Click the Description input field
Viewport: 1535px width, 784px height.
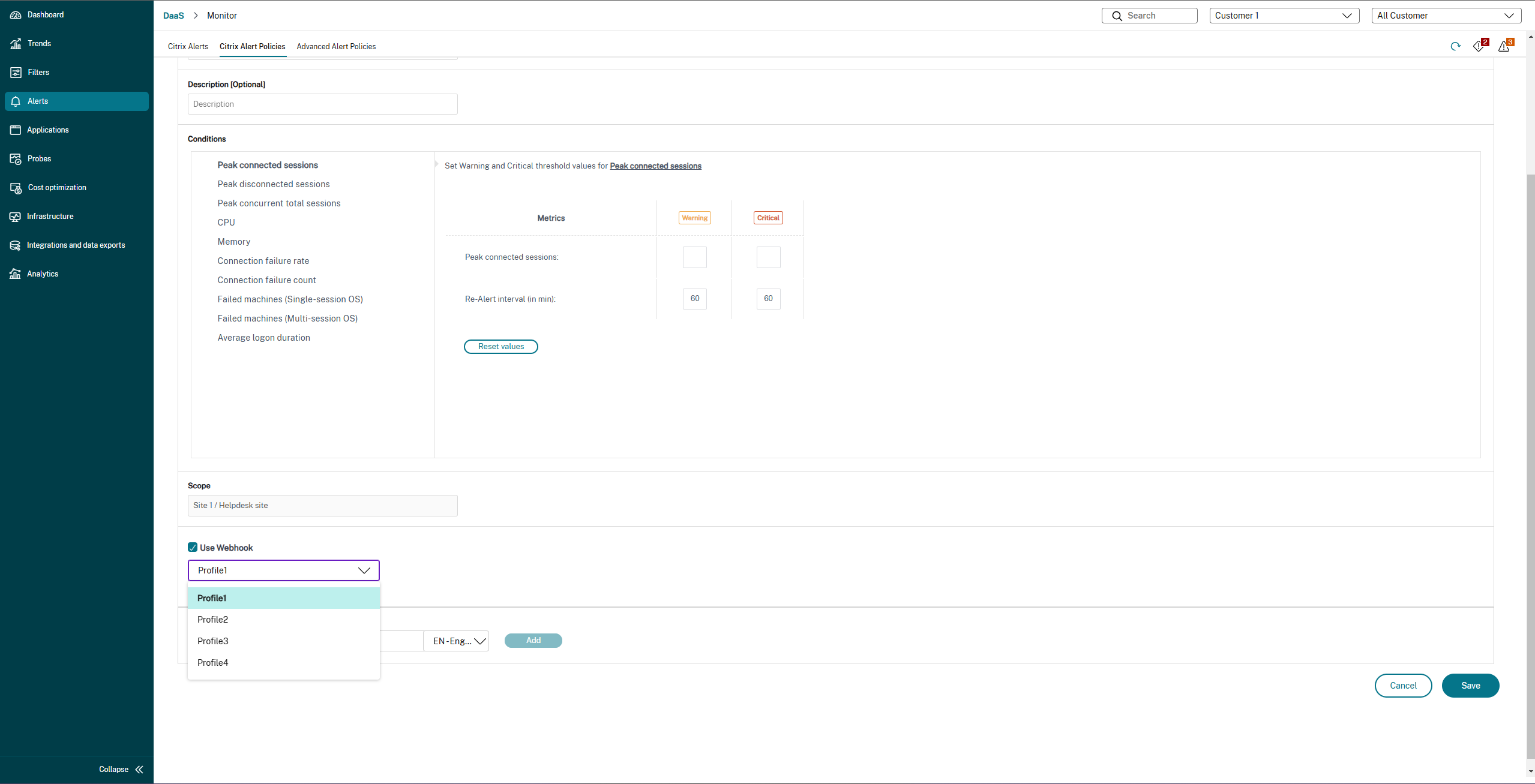(x=323, y=104)
